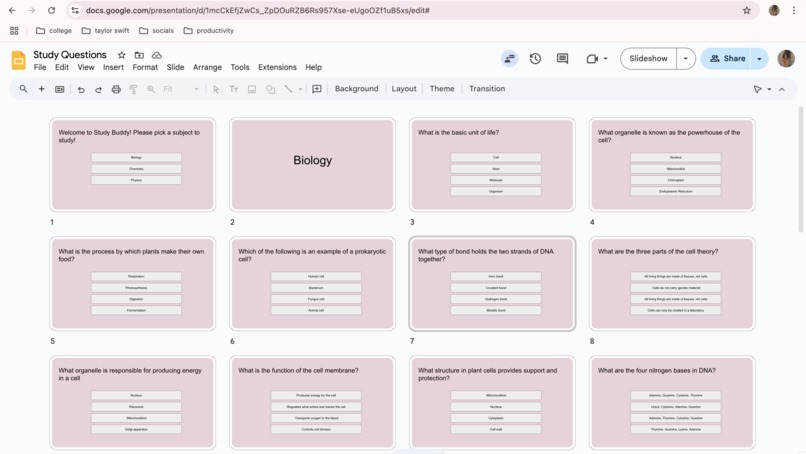Image resolution: width=806 pixels, height=454 pixels.
Task: Open the Background settings
Action: [356, 88]
